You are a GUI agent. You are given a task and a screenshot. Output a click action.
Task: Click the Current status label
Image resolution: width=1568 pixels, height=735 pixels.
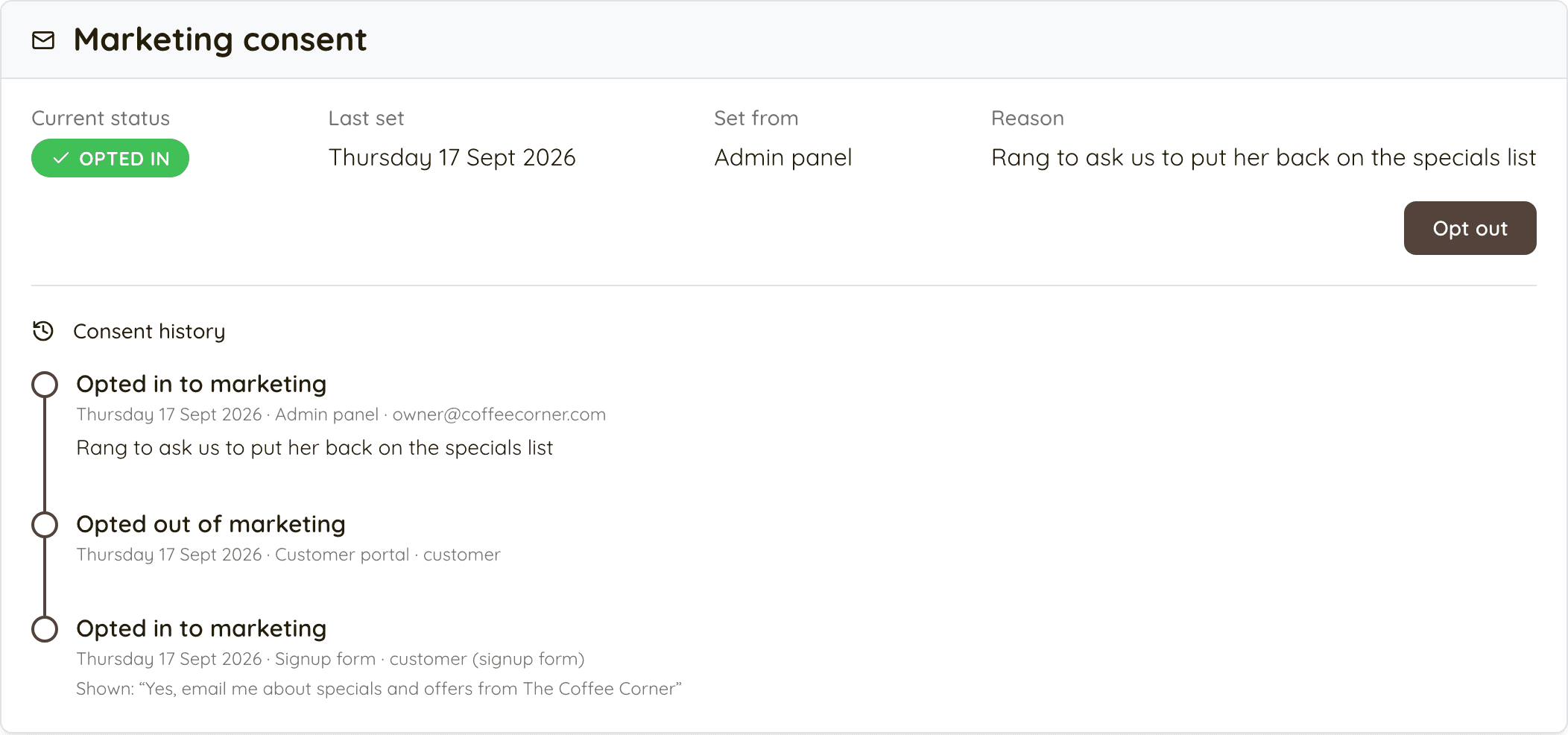coord(101,119)
